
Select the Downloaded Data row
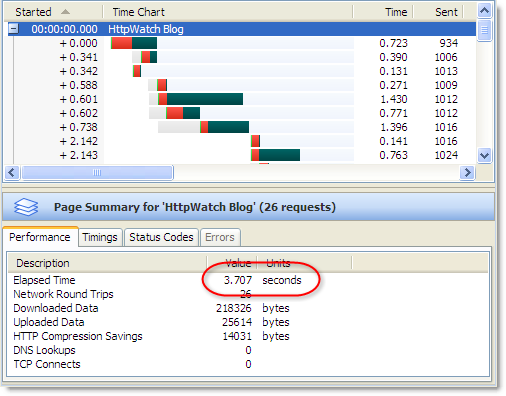(x=247, y=308)
